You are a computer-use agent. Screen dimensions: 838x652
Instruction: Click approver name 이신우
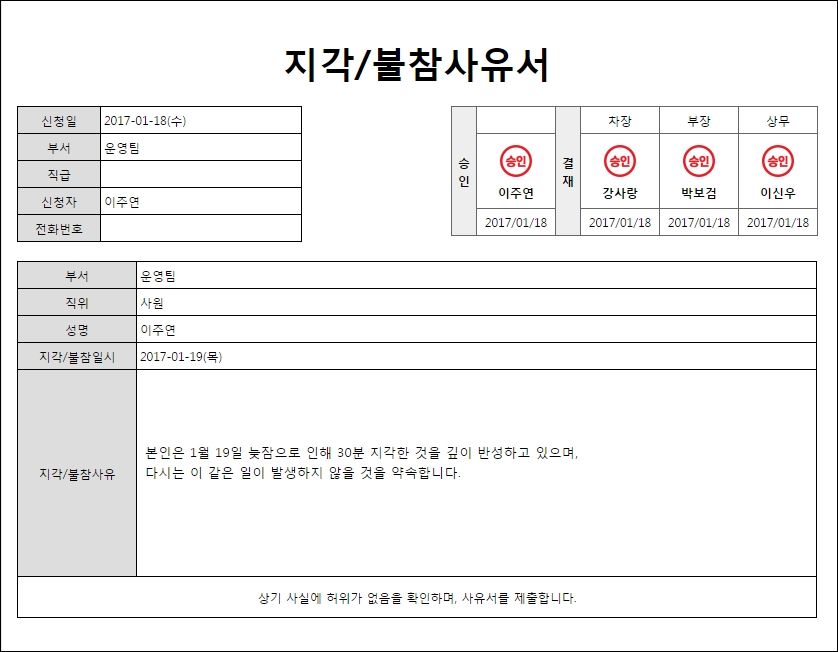click(777, 194)
